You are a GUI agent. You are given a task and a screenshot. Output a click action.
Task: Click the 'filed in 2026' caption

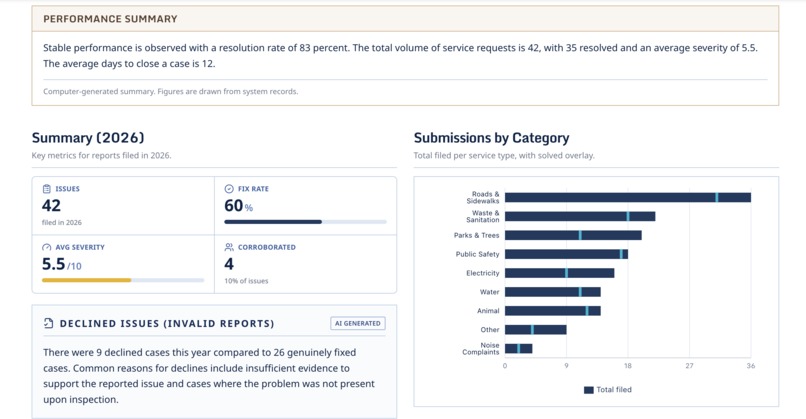pos(62,223)
